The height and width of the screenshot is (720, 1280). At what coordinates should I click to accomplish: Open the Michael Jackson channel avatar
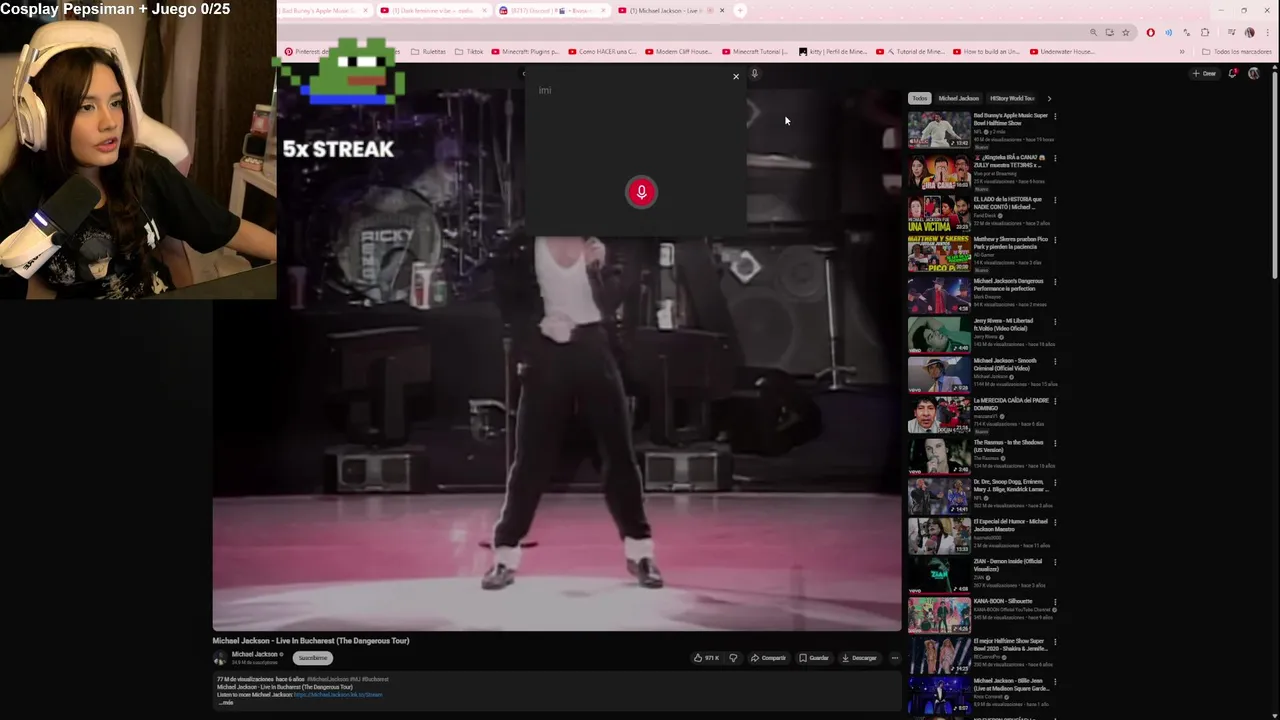(220, 658)
